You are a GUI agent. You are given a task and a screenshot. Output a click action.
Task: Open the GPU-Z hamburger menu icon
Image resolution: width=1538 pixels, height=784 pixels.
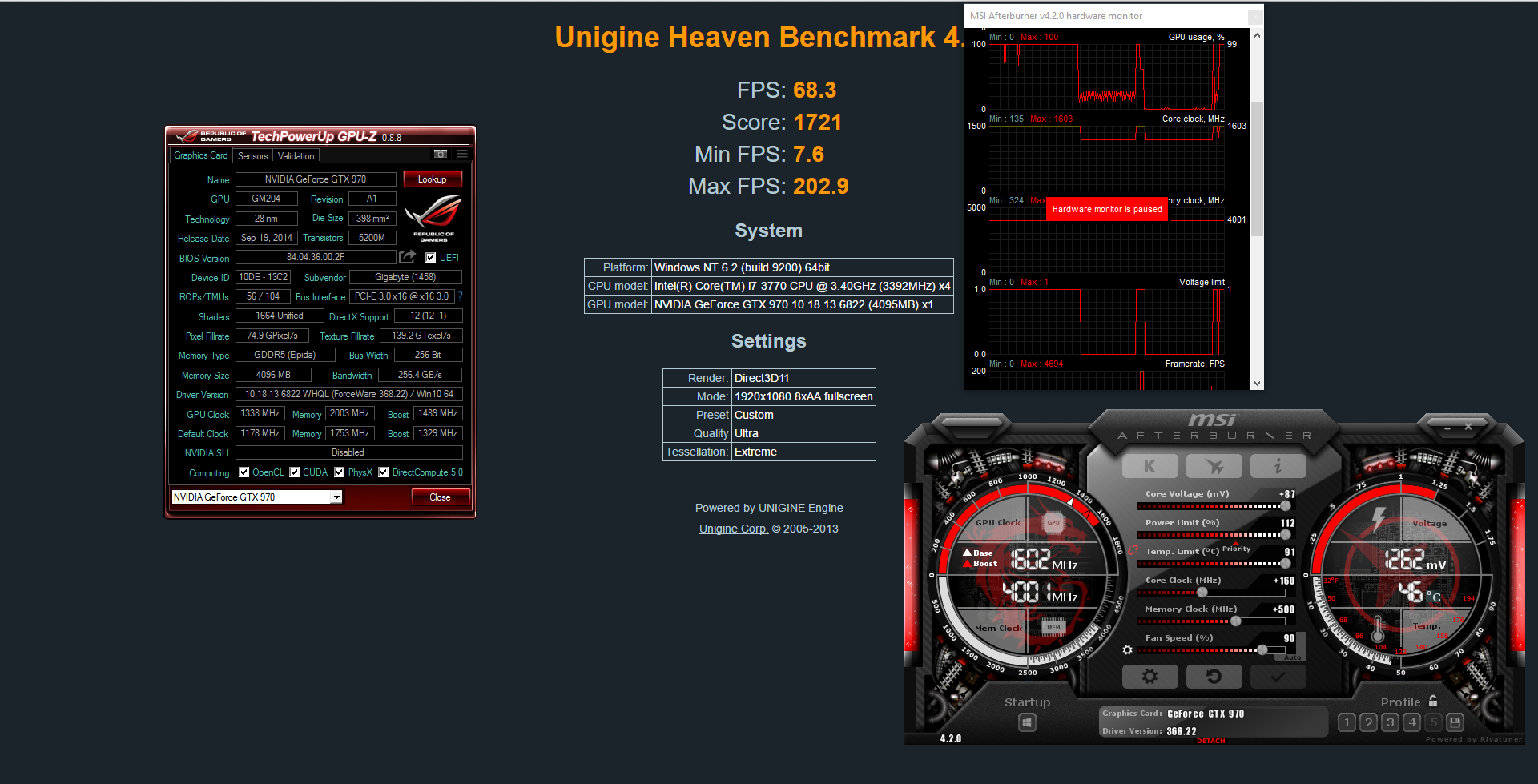462,154
